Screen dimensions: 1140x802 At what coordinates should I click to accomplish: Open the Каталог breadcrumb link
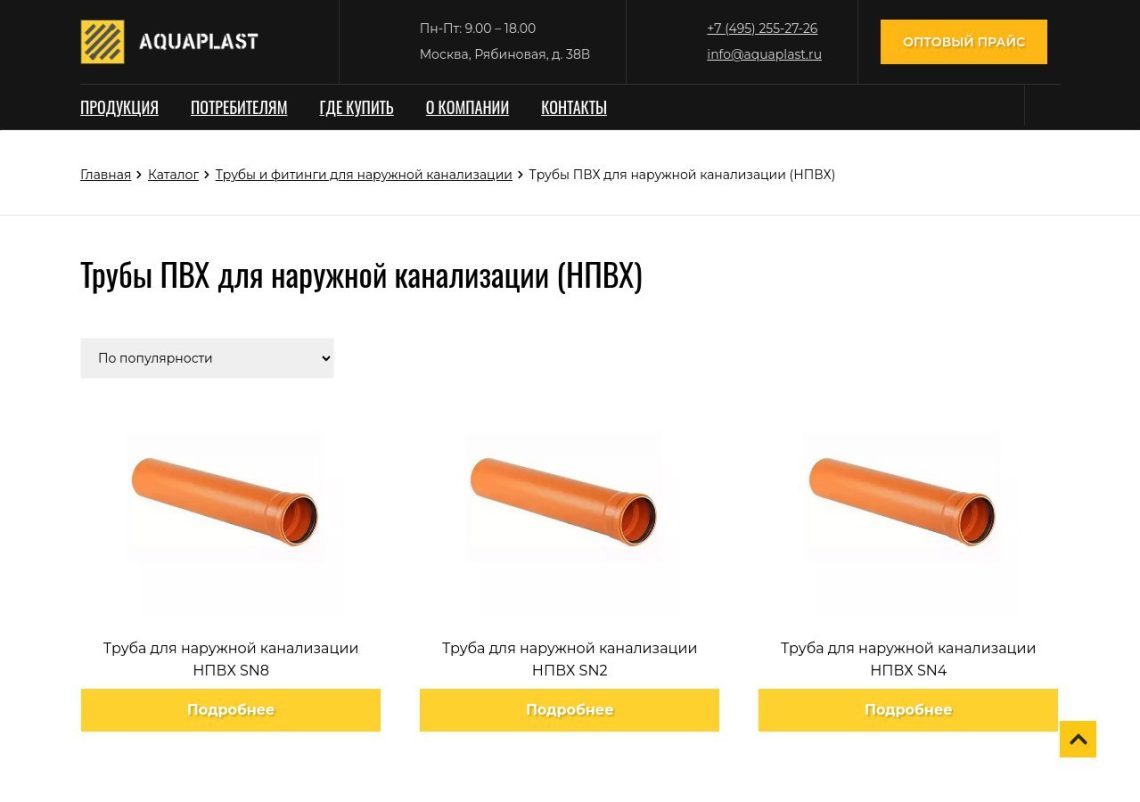[x=173, y=175]
